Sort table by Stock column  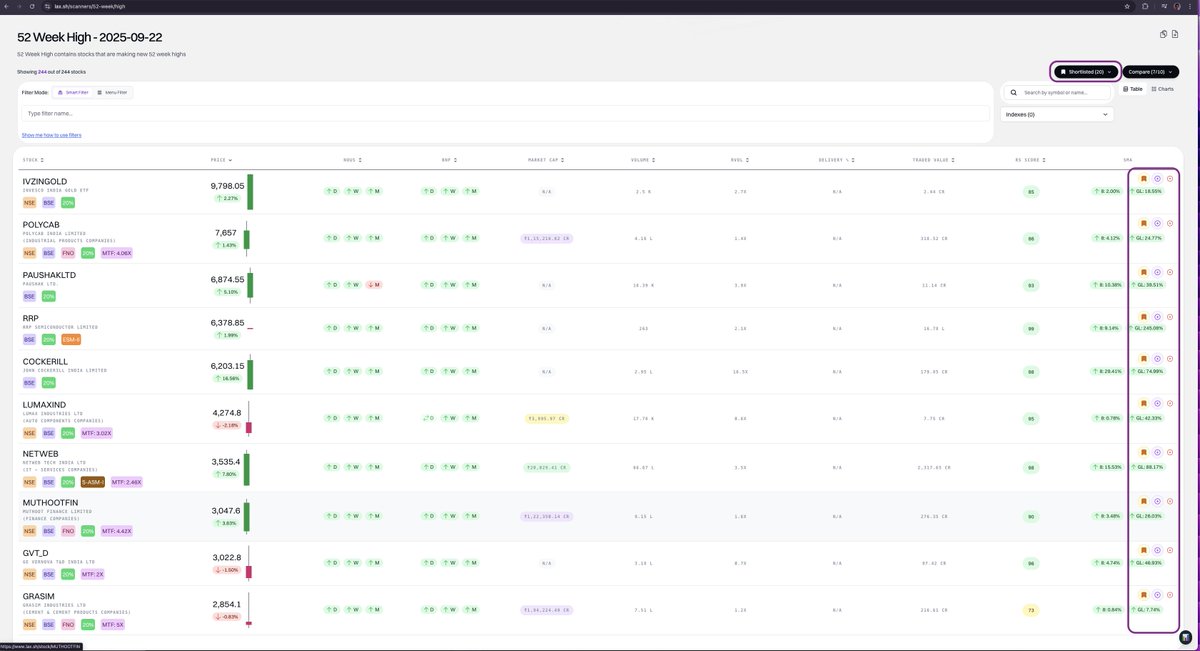tap(33, 160)
